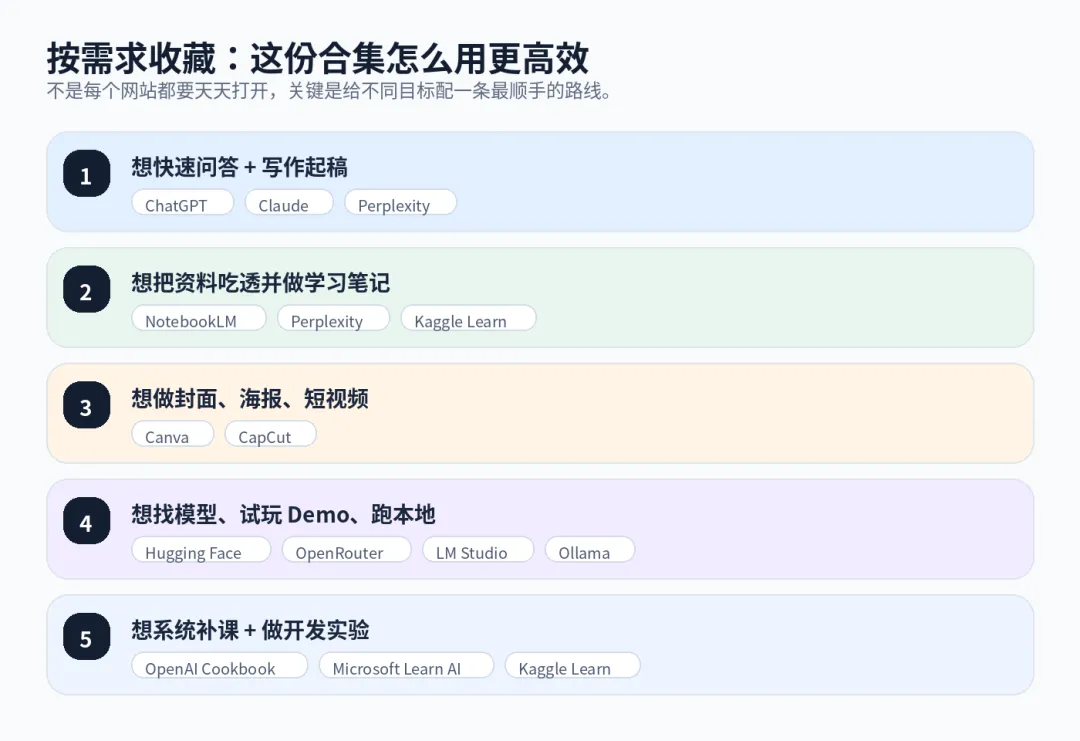1080x741 pixels.
Task: Click the number 4 badge
Action: tap(87, 521)
